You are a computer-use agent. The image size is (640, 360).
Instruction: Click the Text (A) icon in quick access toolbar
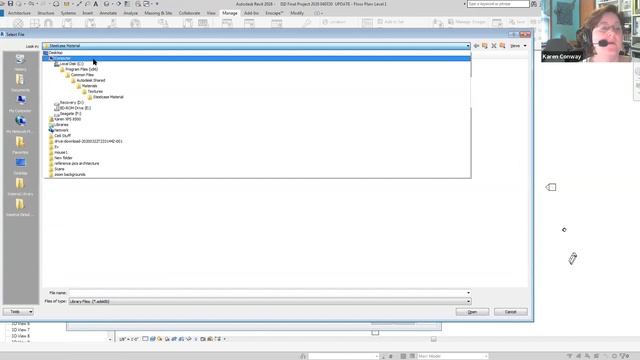click(96, 4)
